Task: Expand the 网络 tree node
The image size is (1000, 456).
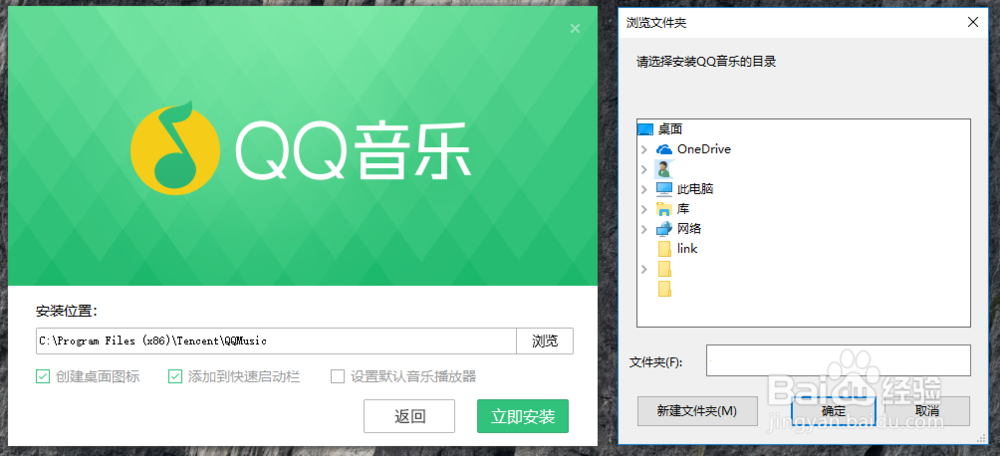Action: [x=644, y=228]
